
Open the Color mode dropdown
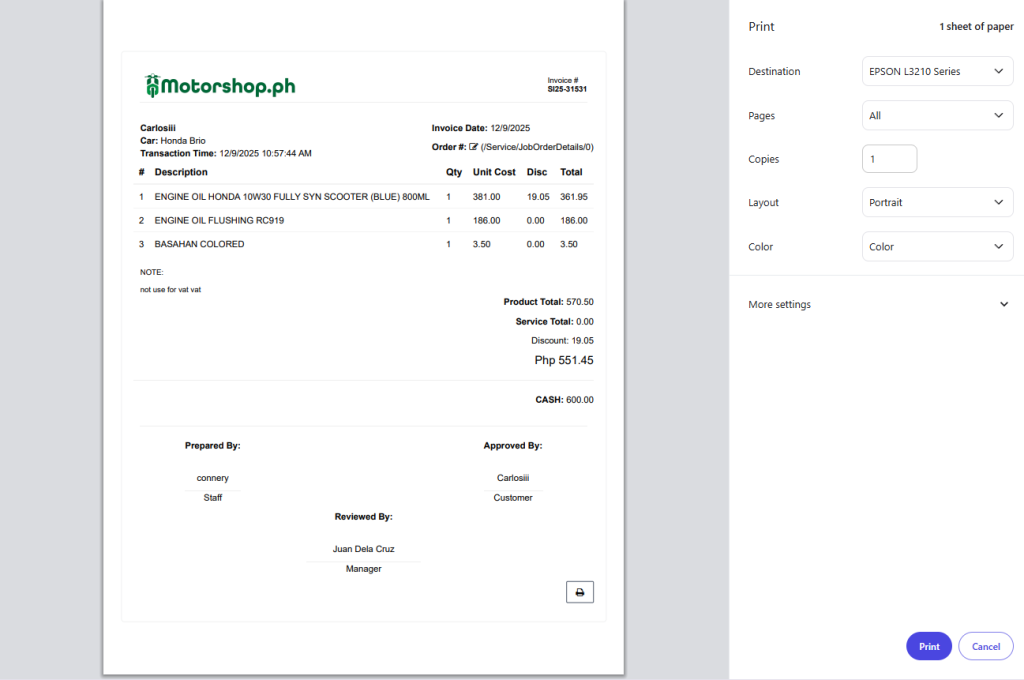point(937,247)
